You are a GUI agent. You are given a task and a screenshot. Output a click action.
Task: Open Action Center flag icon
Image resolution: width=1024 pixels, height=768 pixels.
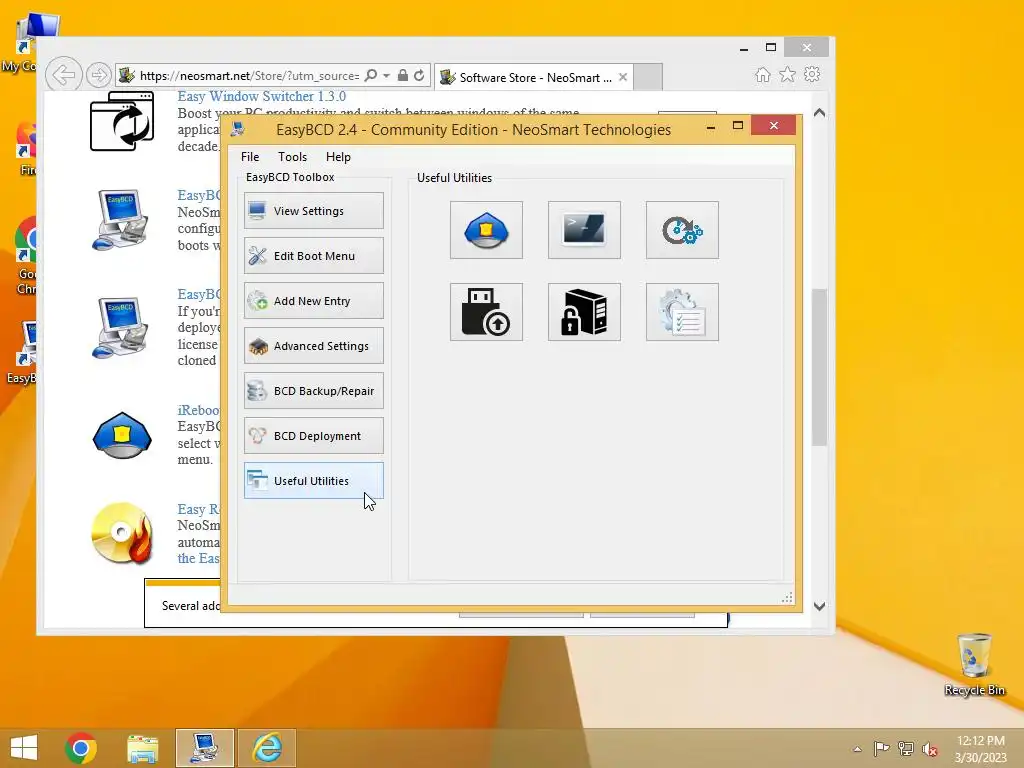coord(881,748)
